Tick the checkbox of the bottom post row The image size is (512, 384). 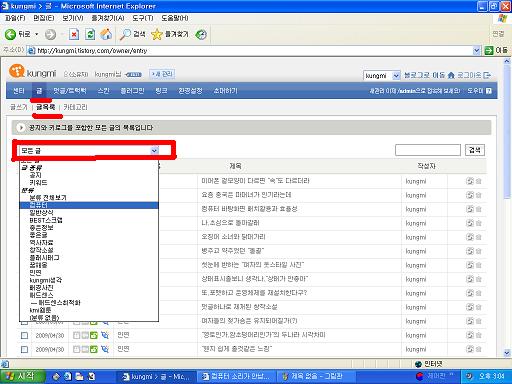point(24,349)
